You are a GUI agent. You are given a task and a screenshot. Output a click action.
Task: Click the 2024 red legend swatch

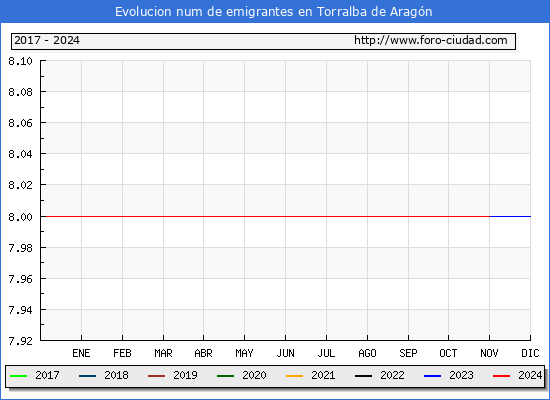[501, 376]
